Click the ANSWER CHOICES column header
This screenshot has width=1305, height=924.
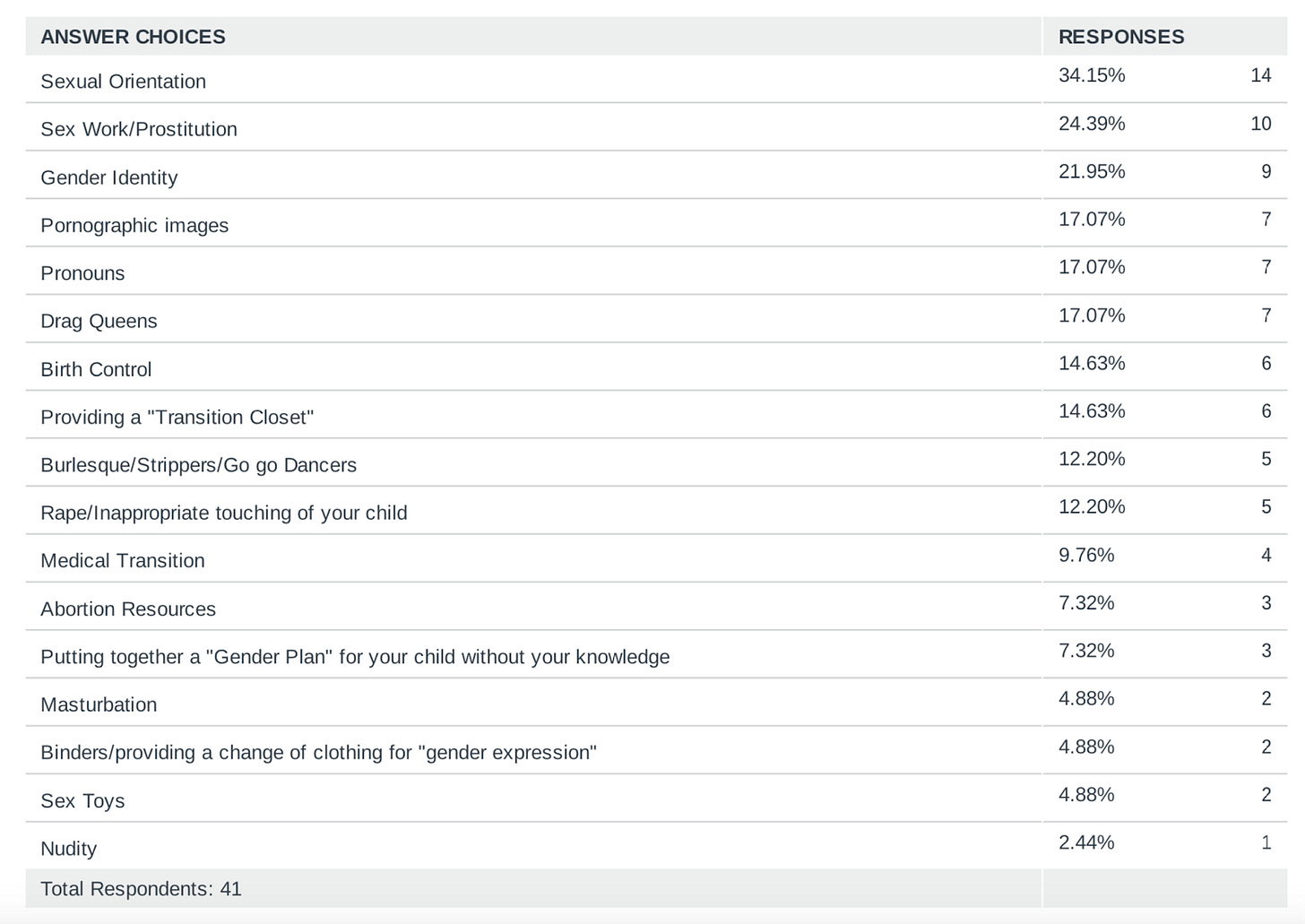pos(133,37)
